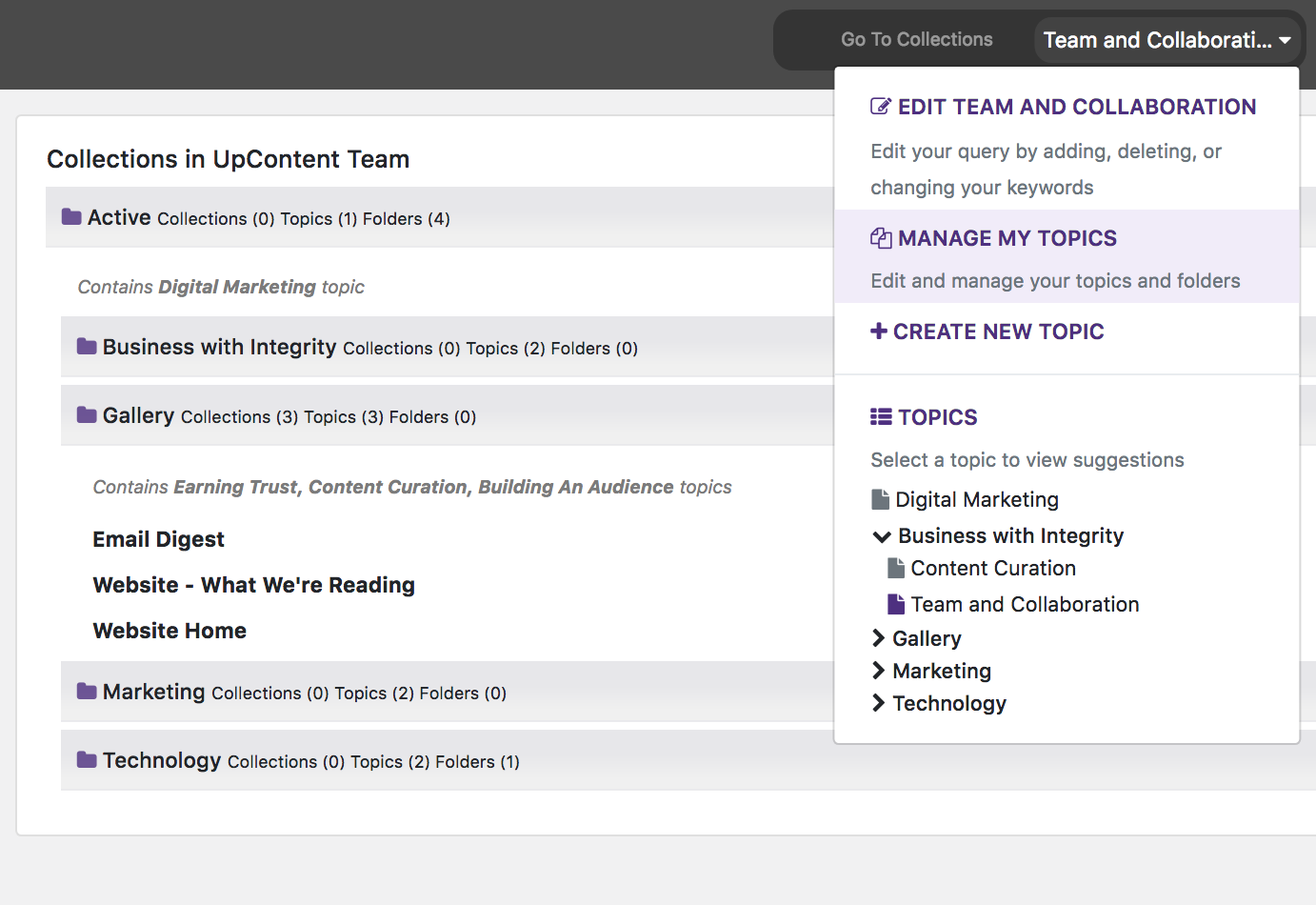The width and height of the screenshot is (1316, 905).
Task: Expand the Technology topic folder chevron
Action: [879, 703]
